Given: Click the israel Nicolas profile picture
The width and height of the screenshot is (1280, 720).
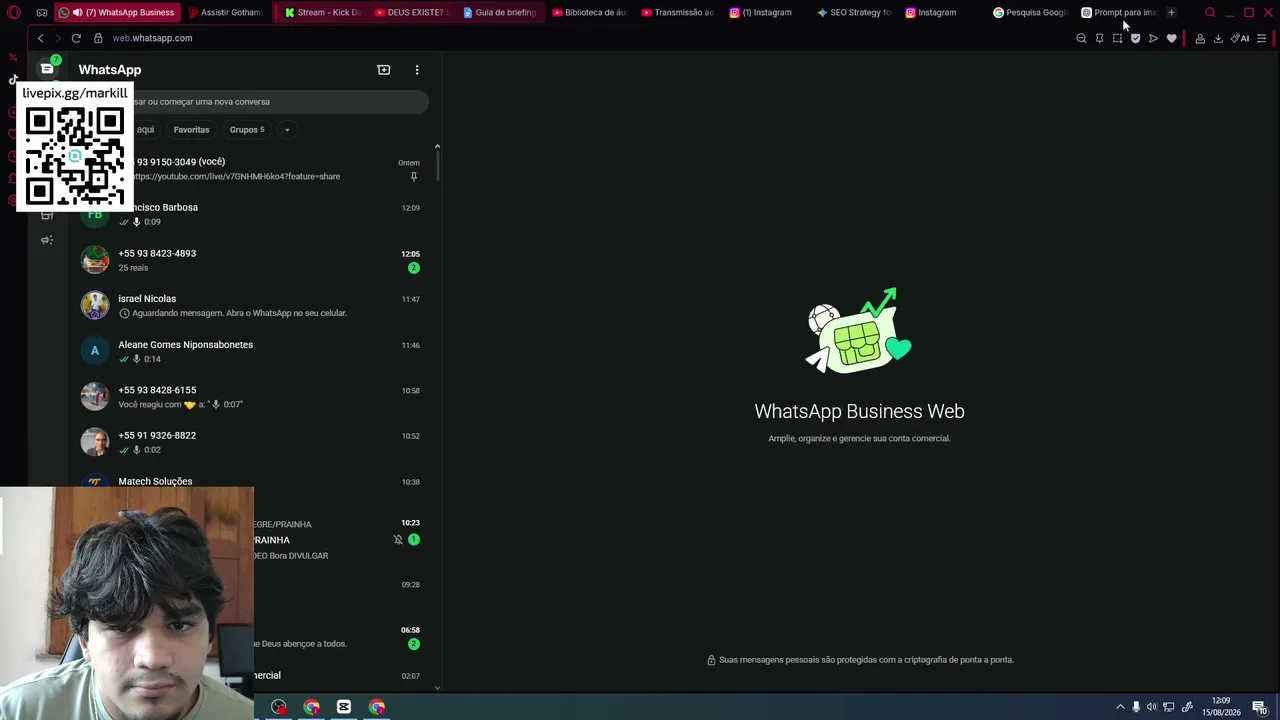Looking at the screenshot, I should (x=95, y=305).
